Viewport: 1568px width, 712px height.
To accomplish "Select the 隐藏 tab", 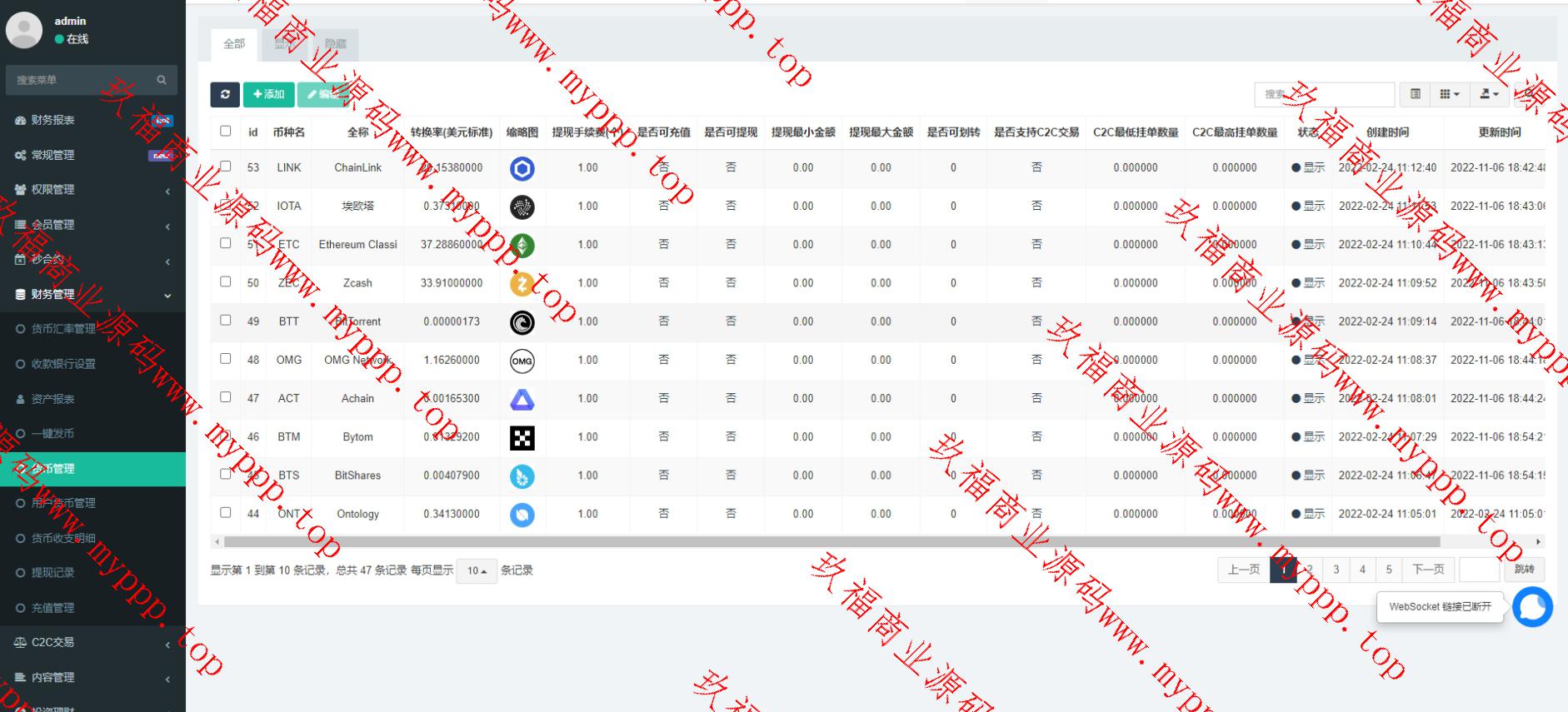I will tap(335, 44).
